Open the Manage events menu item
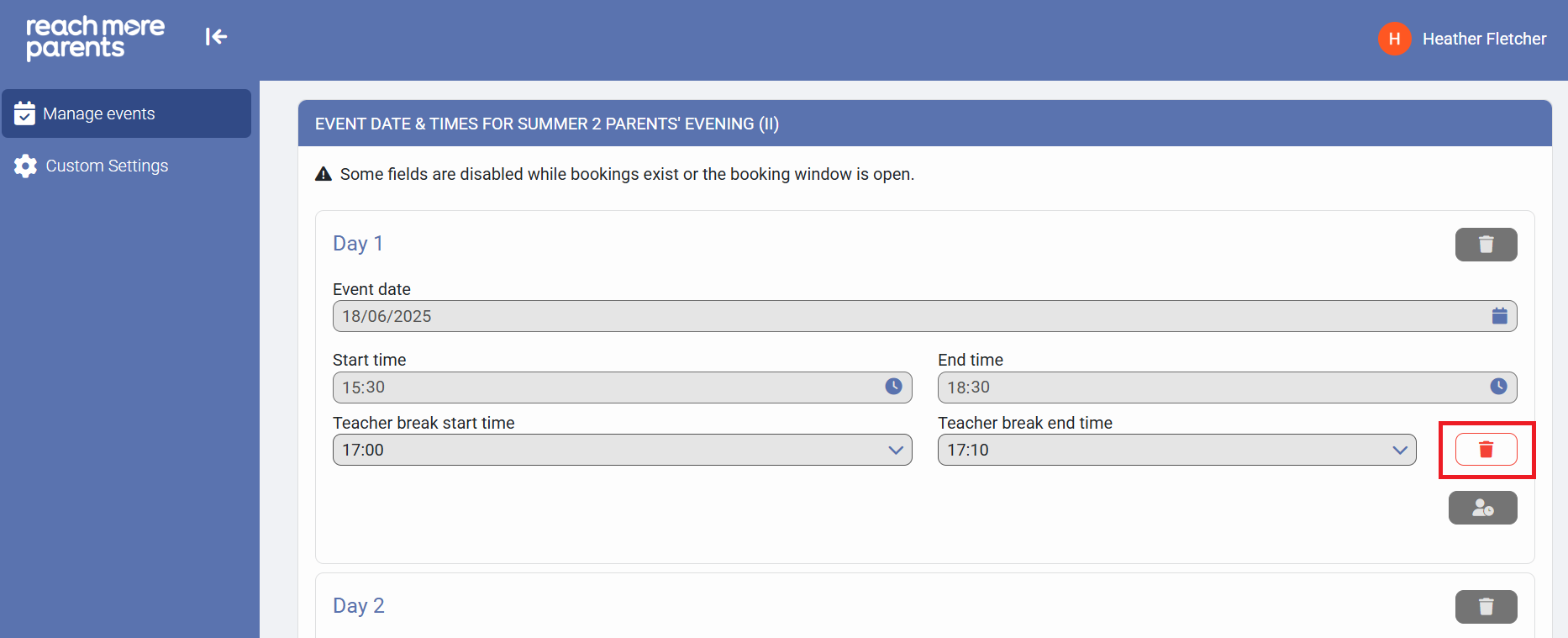 coord(126,113)
